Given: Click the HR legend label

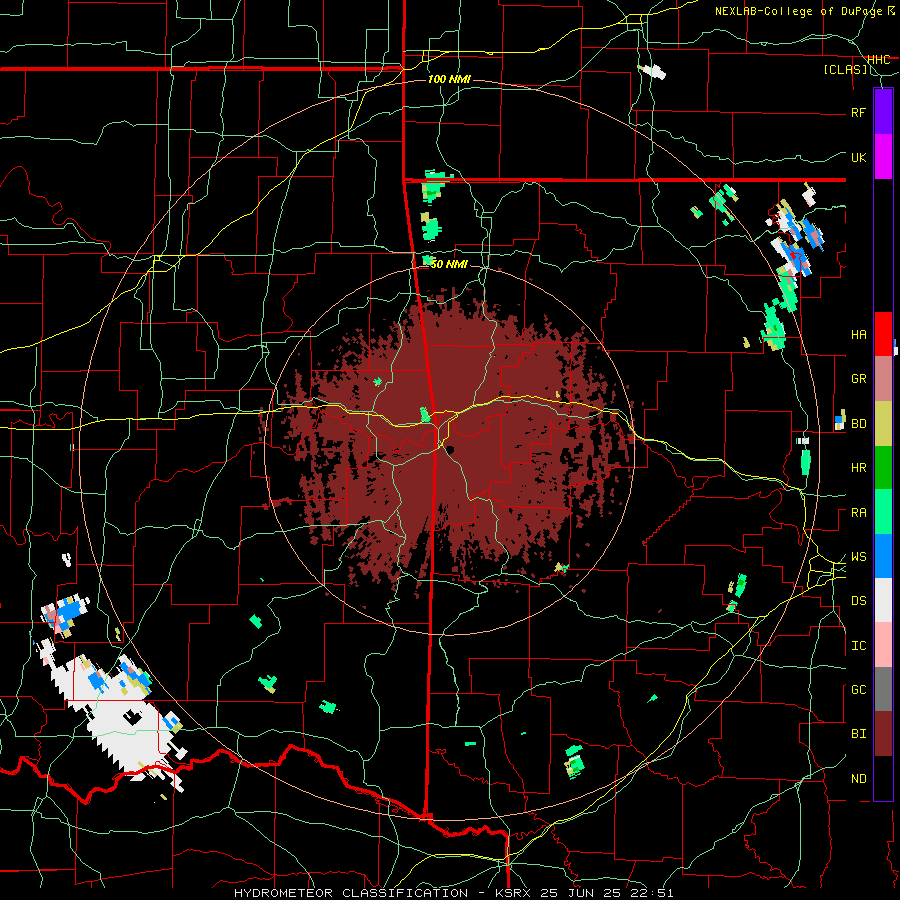Looking at the screenshot, I should 858,468.
